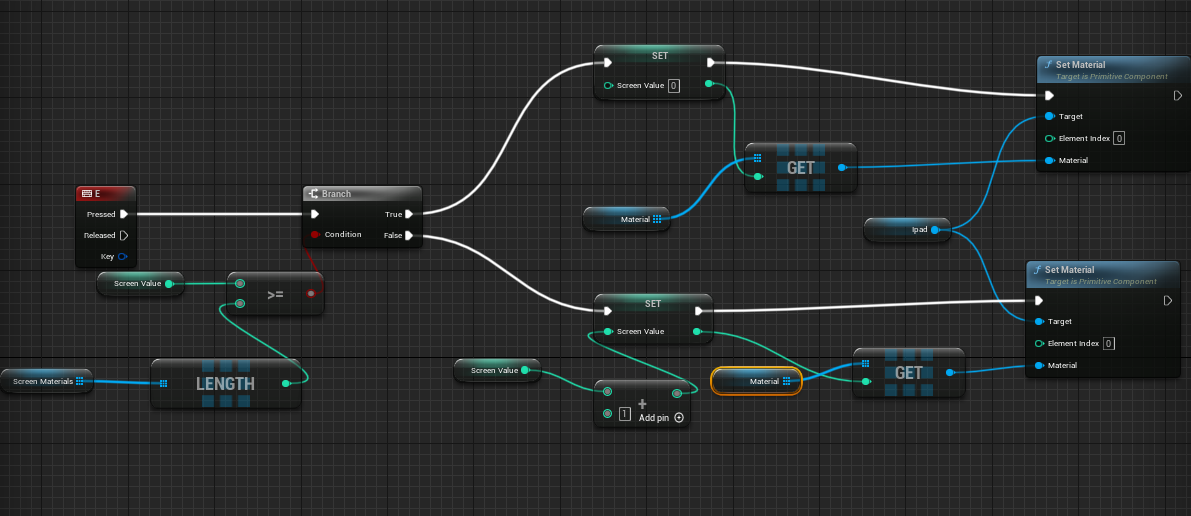Click the output exec pin of the upper SET node
Image resolution: width=1191 pixels, height=516 pixels.
(711, 62)
